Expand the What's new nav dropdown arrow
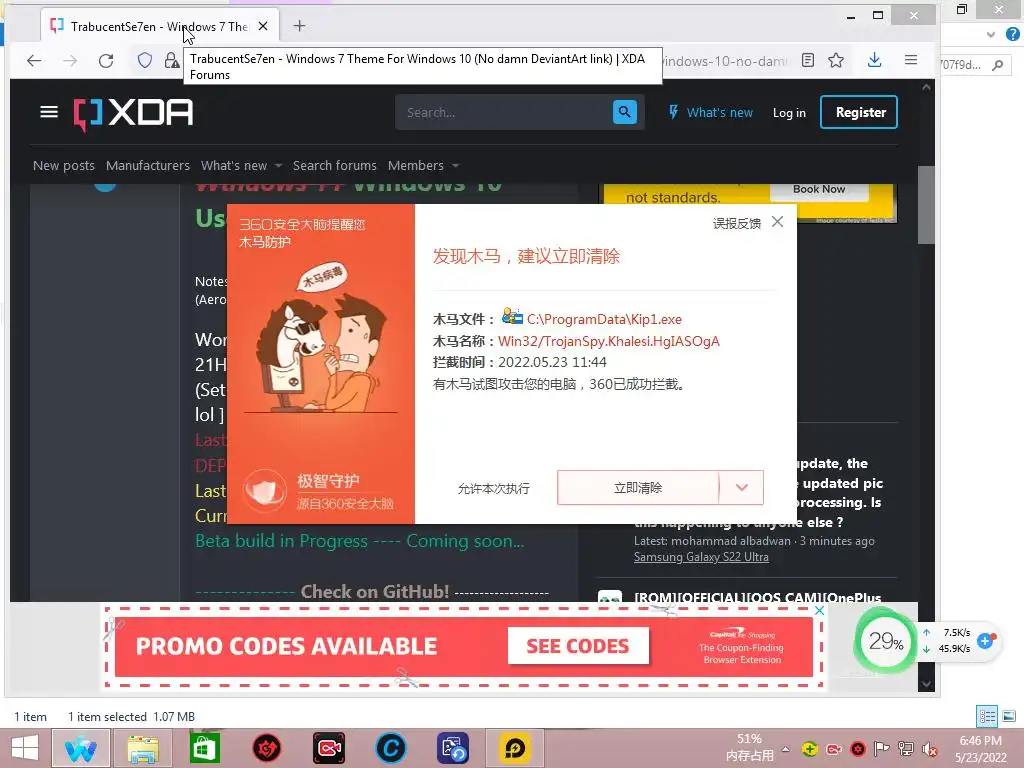Viewport: 1024px width, 768px height. [x=279, y=166]
